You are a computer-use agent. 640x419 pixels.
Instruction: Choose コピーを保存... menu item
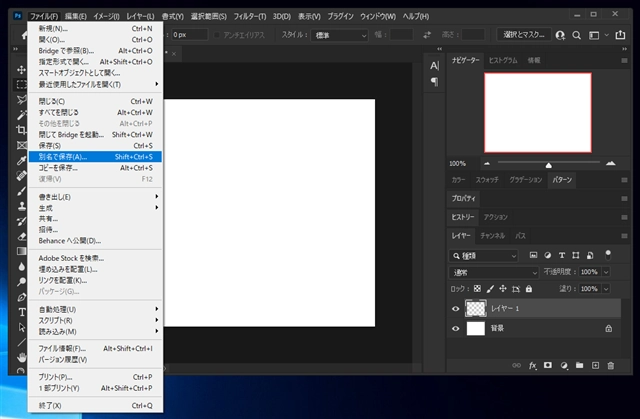(96, 168)
